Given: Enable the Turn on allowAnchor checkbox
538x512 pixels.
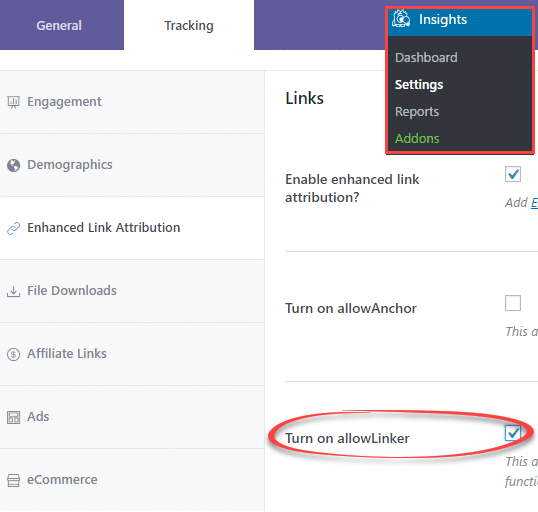Looking at the screenshot, I should click(513, 303).
